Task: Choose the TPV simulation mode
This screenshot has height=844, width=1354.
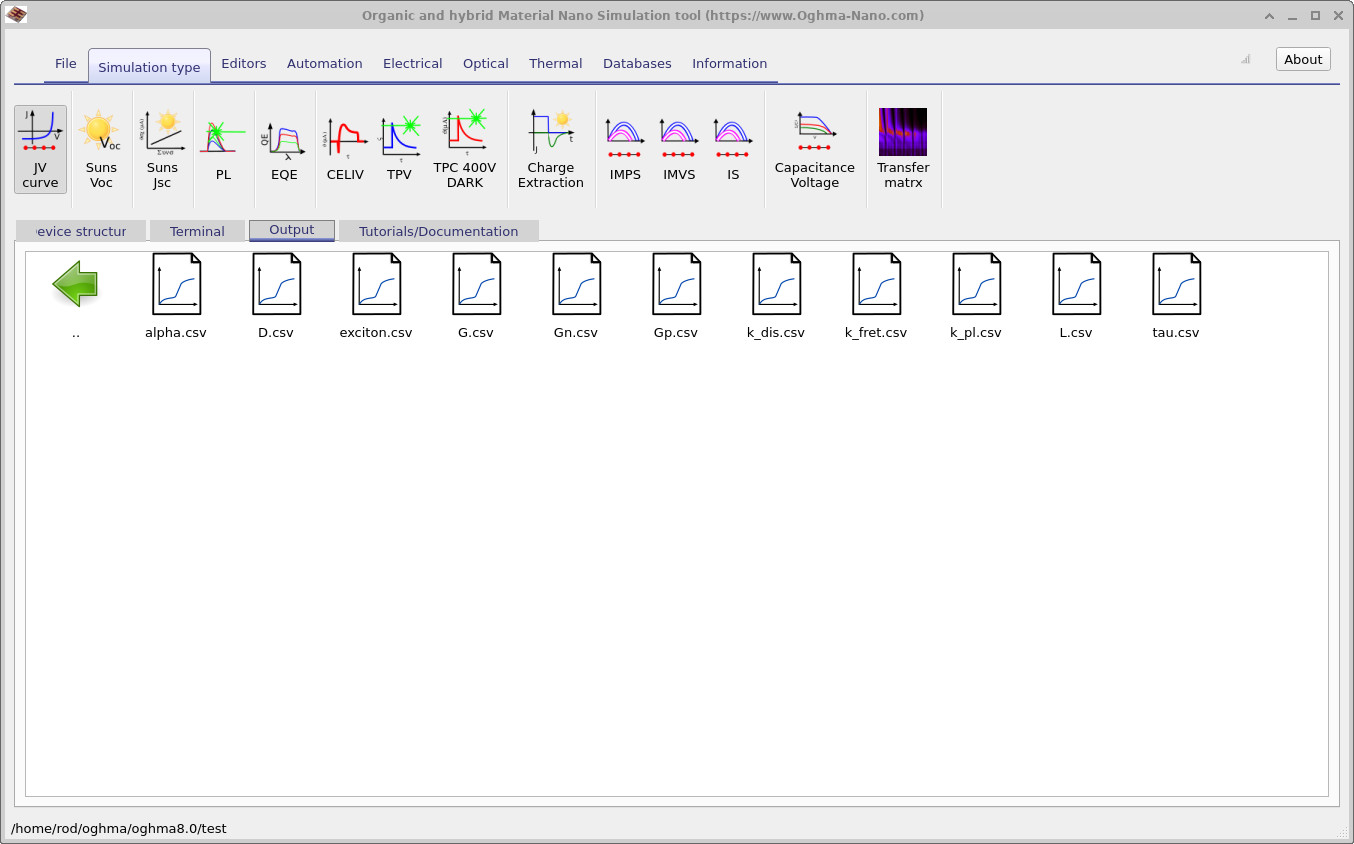Action: pyautogui.click(x=400, y=148)
